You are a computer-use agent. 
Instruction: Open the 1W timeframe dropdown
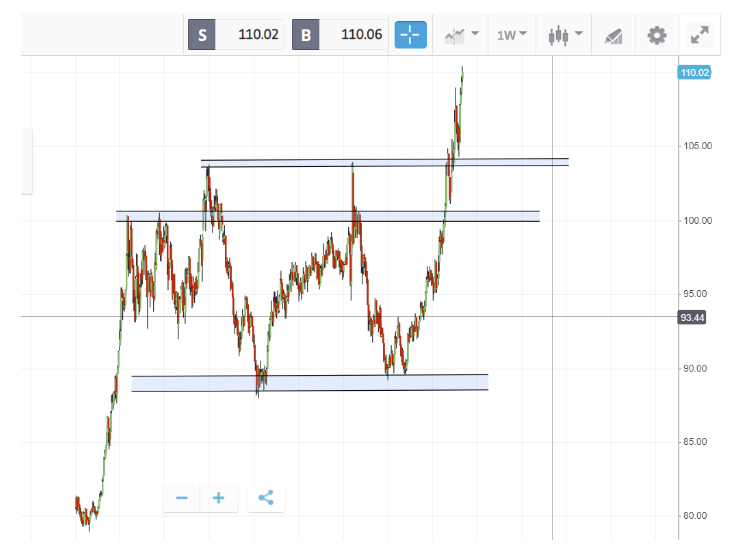pos(512,35)
